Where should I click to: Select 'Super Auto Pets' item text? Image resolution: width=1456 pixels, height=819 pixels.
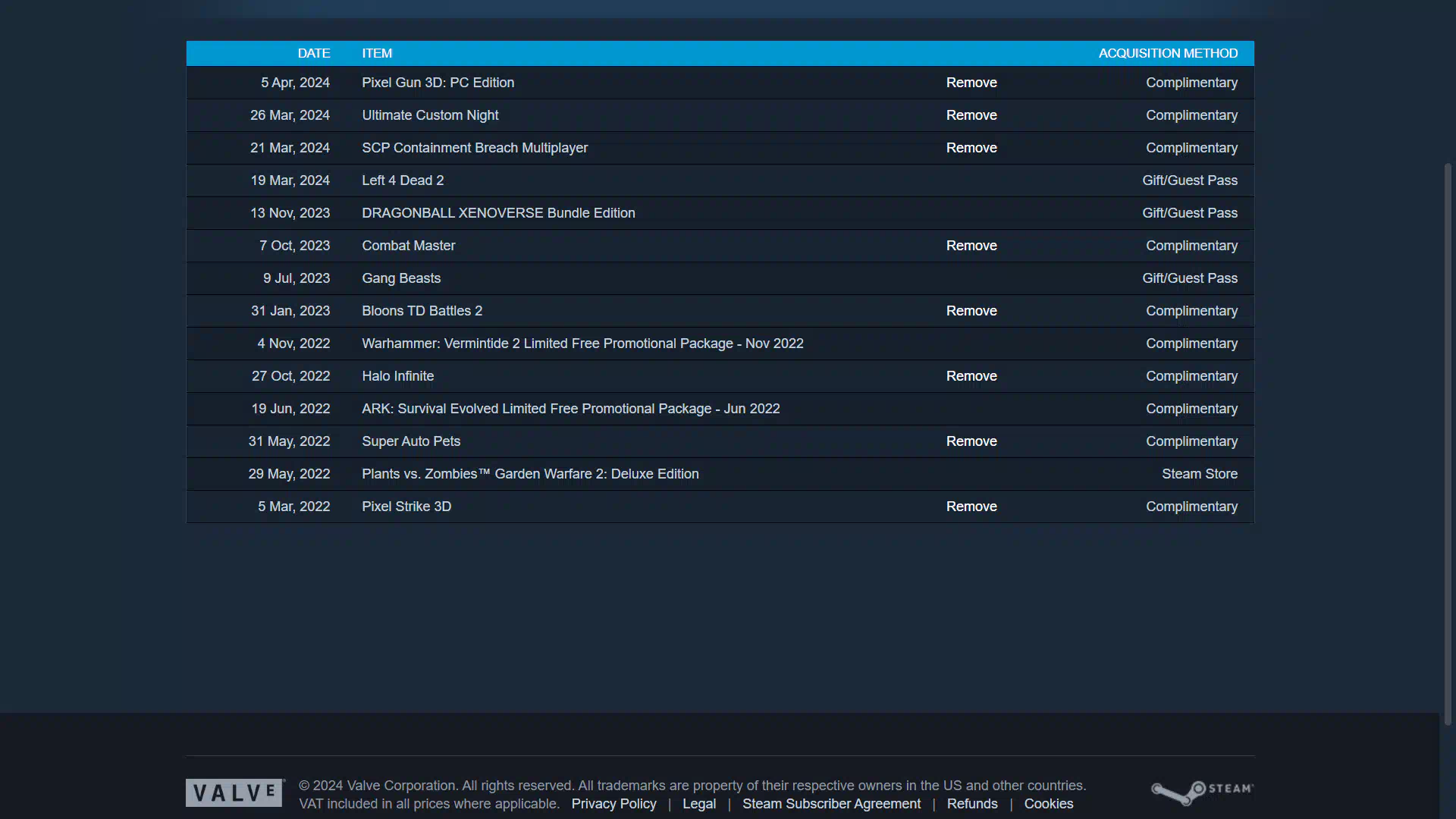pos(411,441)
